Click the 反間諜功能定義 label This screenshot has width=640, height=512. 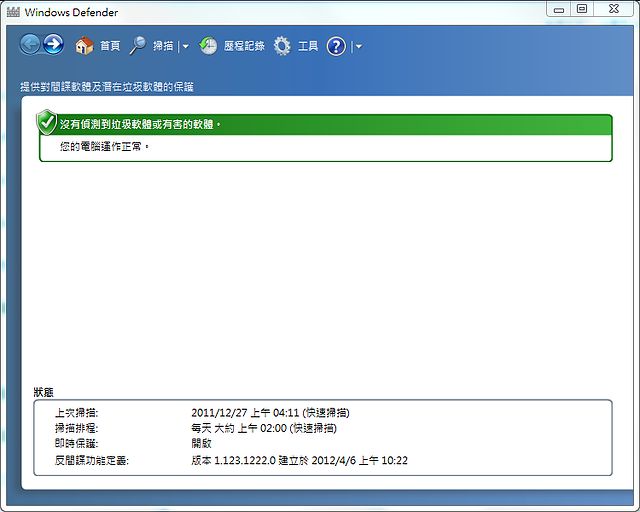pyautogui.click(x=91, y=460)
